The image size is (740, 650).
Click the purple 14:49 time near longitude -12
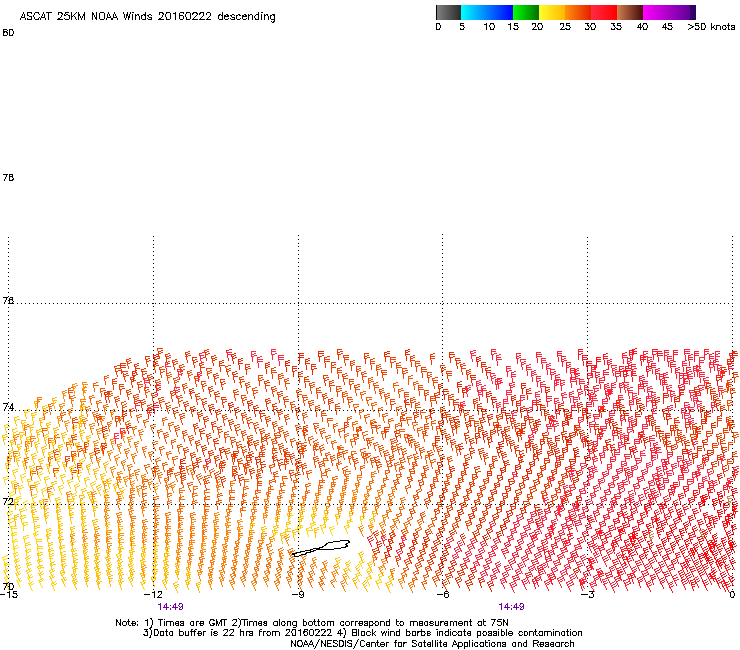pyautogui.click(x=170, y=607)
